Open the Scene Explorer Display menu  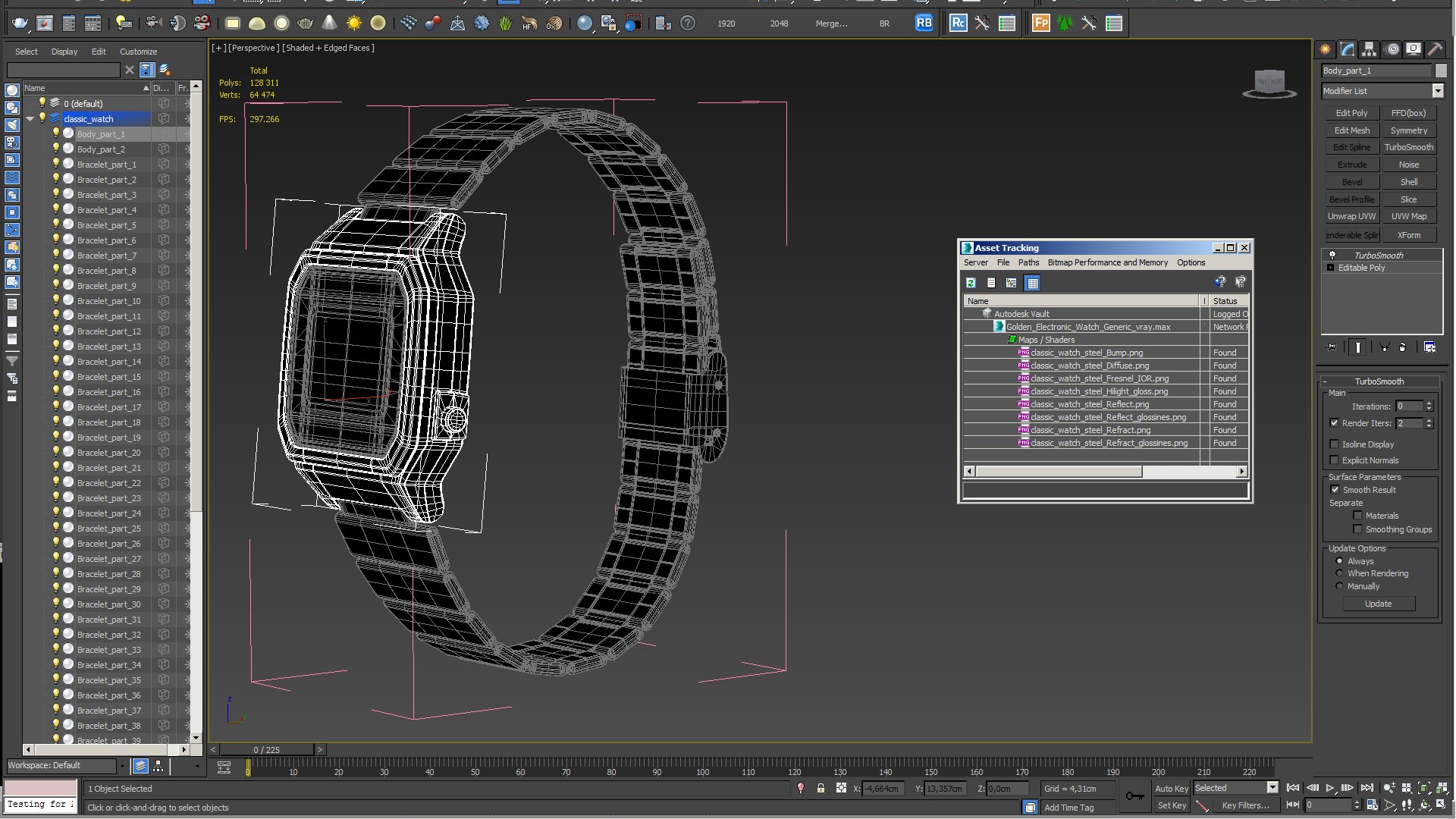coord(64,52)
